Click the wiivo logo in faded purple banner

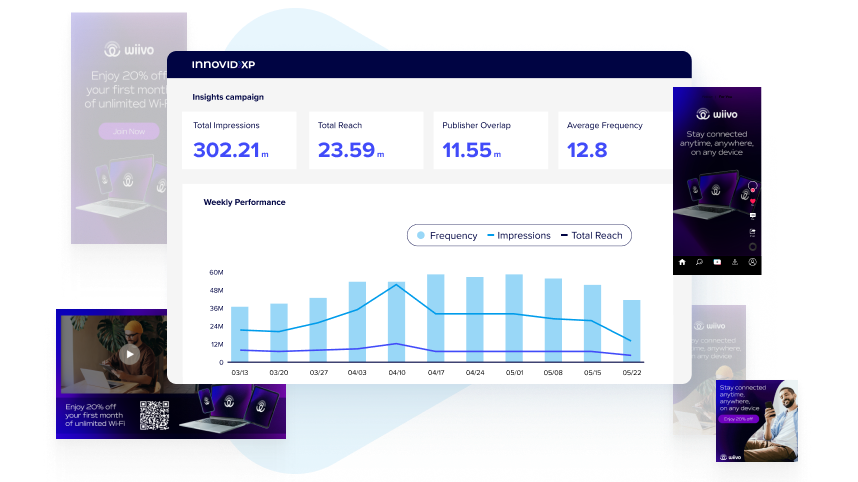click(x=129, y=50)
